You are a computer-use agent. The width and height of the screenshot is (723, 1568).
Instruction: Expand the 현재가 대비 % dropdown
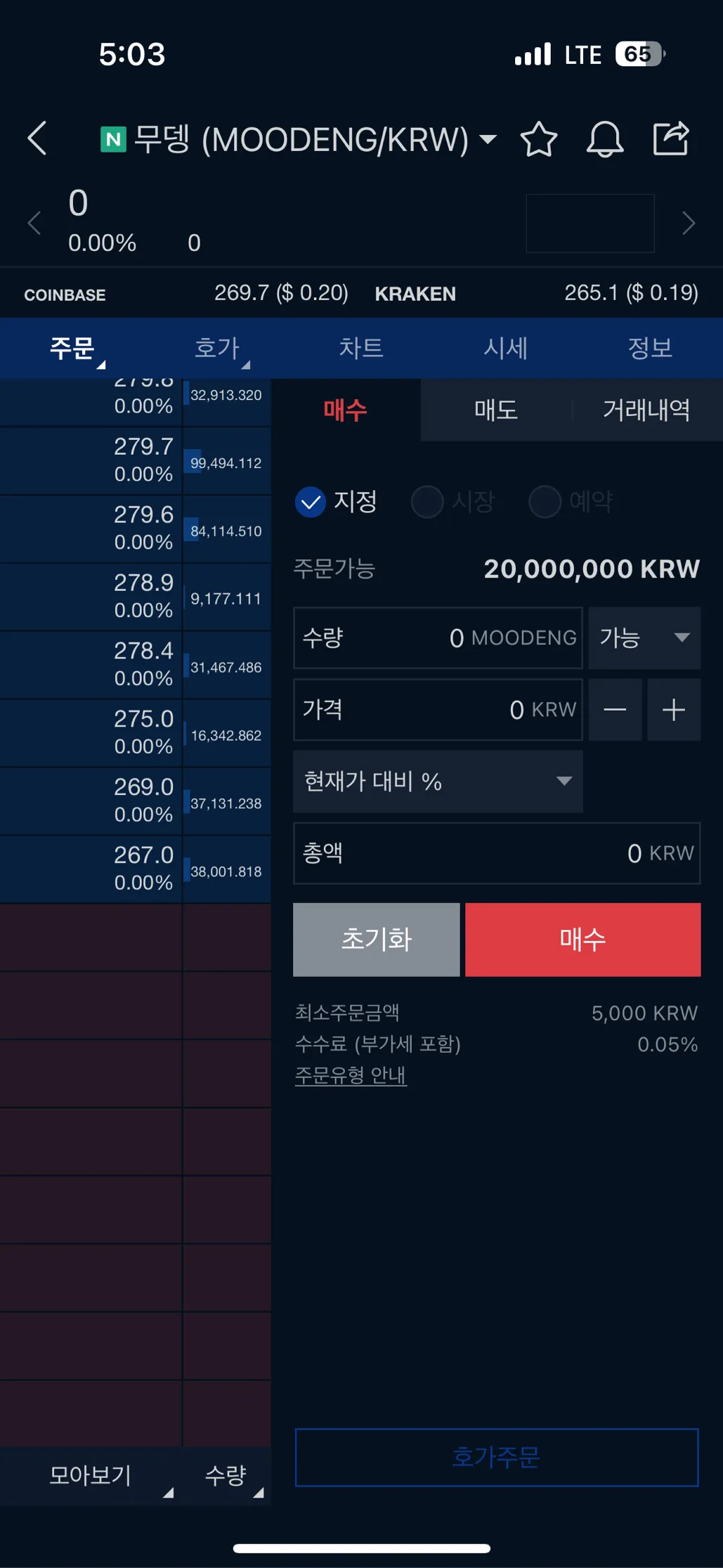click(x=438, y=782)
